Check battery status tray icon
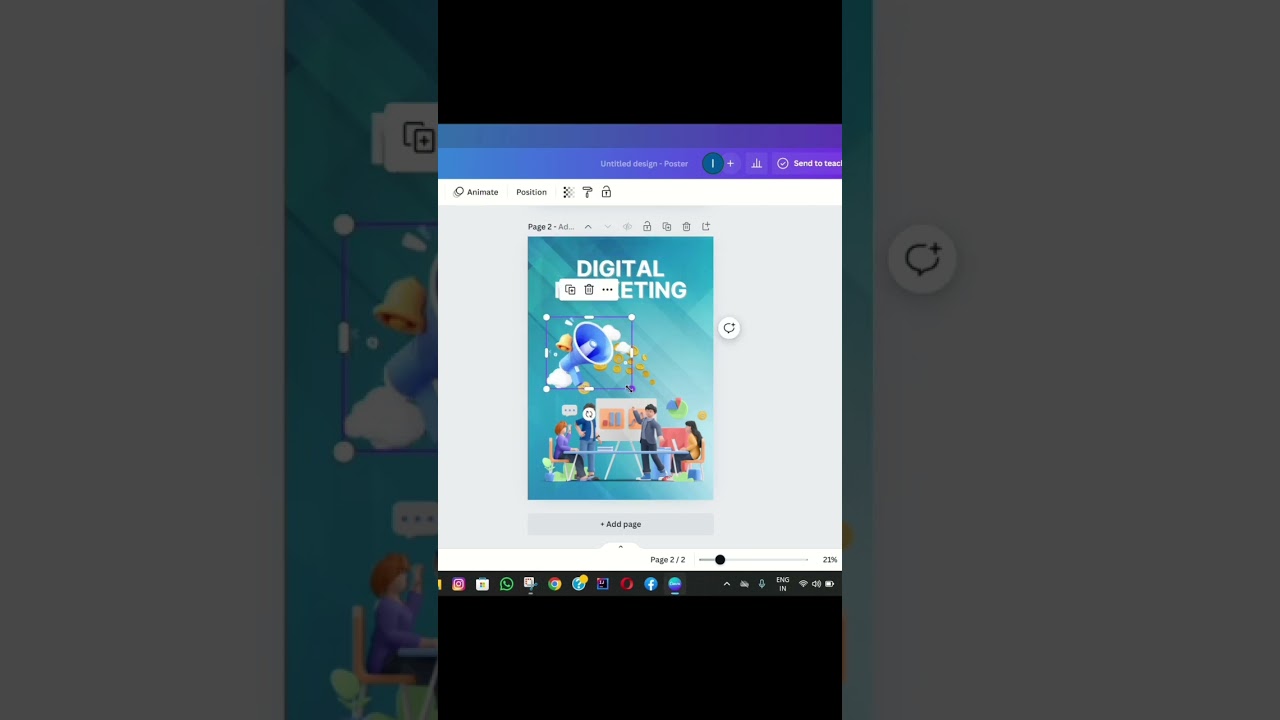The image size is (1280, 720). [x=829, y=584]
